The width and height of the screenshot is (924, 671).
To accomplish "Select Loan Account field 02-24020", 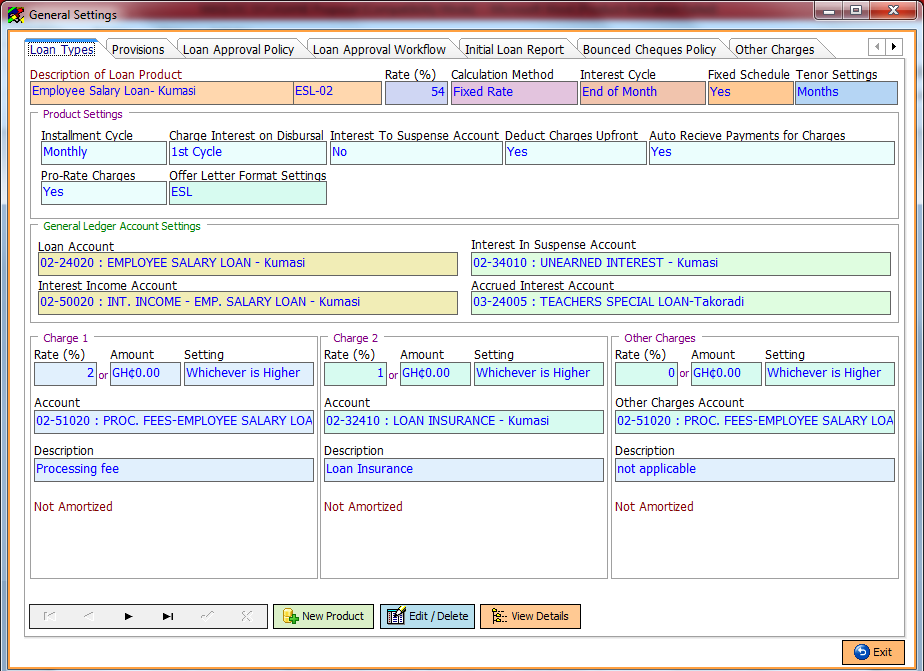I will coord(248,264).
